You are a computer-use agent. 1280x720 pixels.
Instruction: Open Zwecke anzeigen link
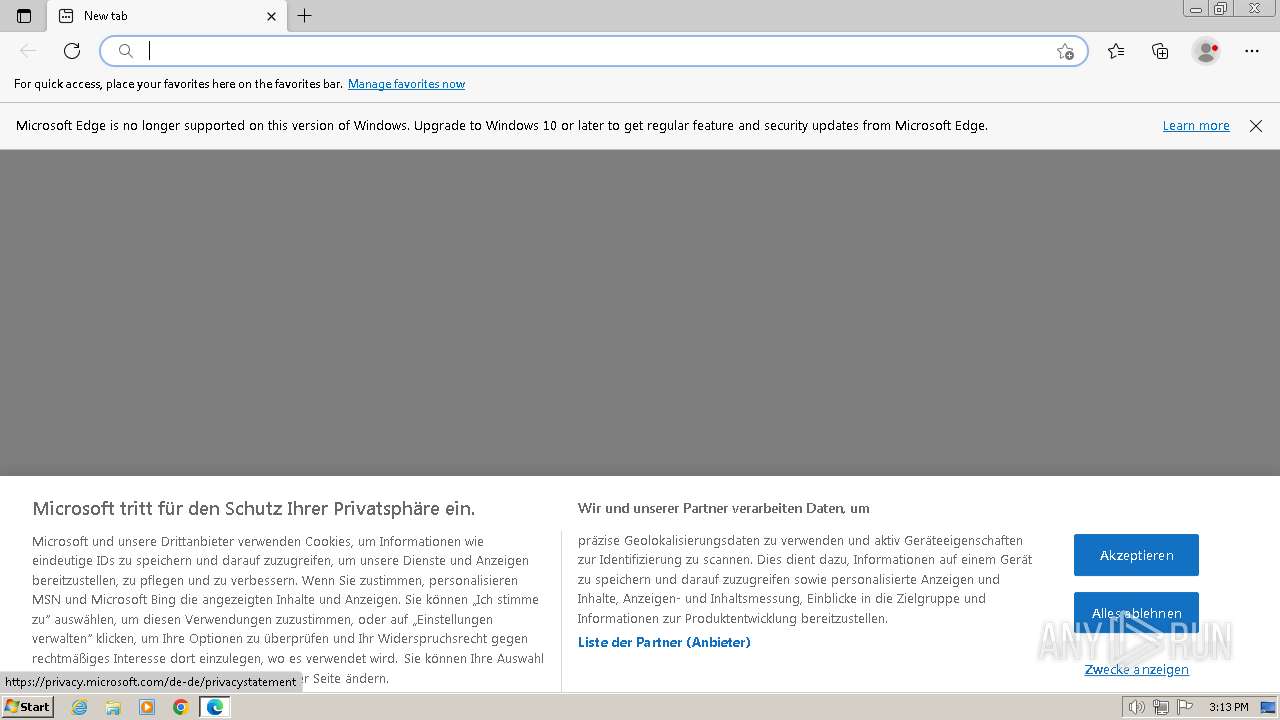[1137, 670]
